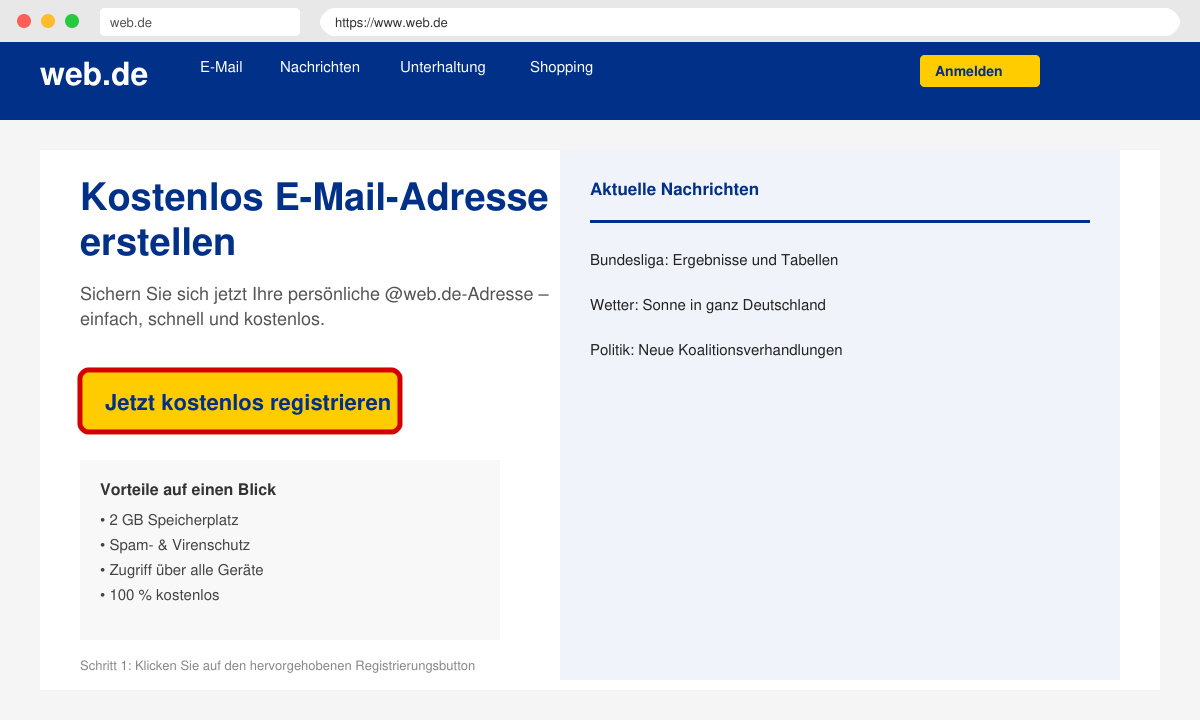Viewport: 1200px width, 720px height.
Task: Click Jetzt kostenlos registrieren button
Action: pyautogui.click(x=240, y=402)
